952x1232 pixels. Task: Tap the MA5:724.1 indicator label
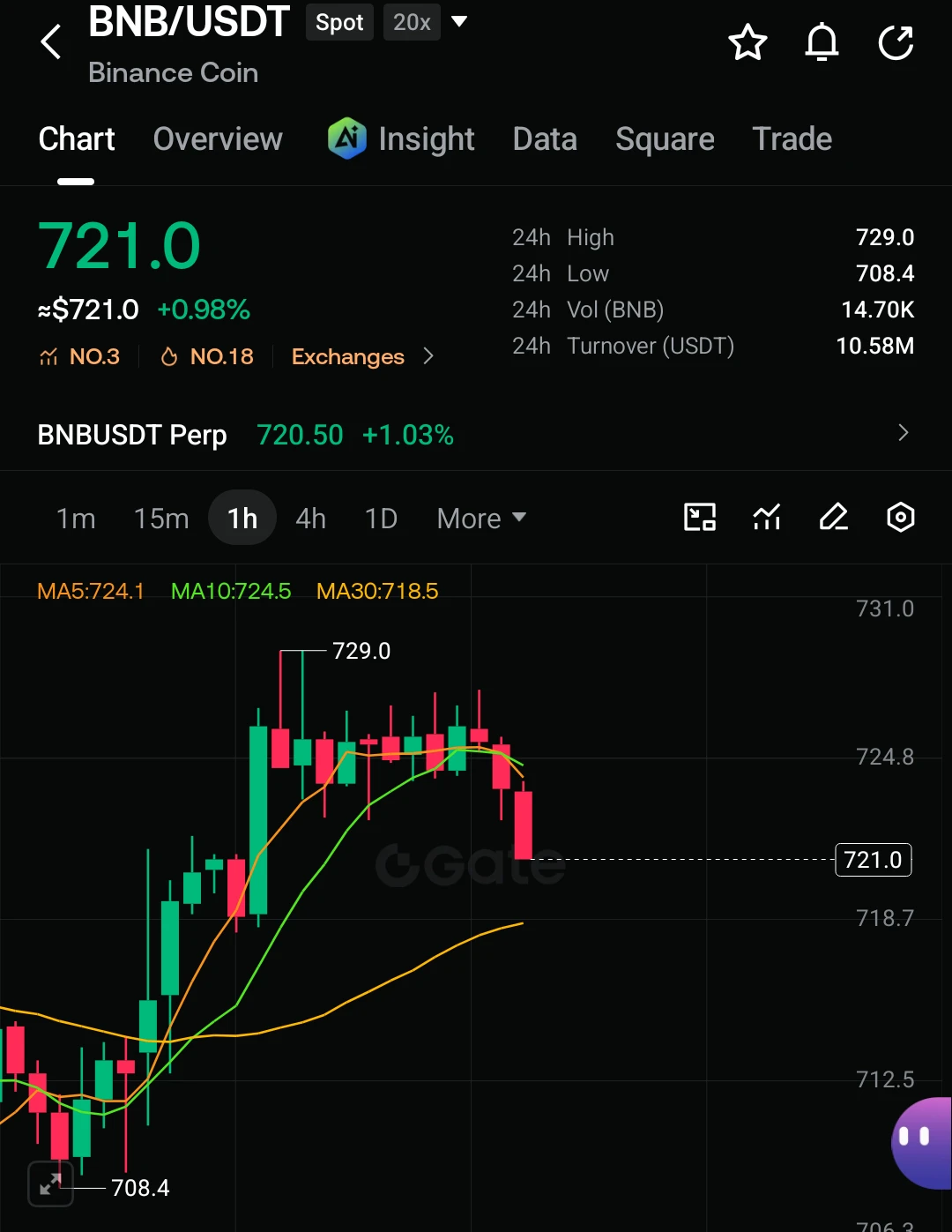tap(91, 591)
